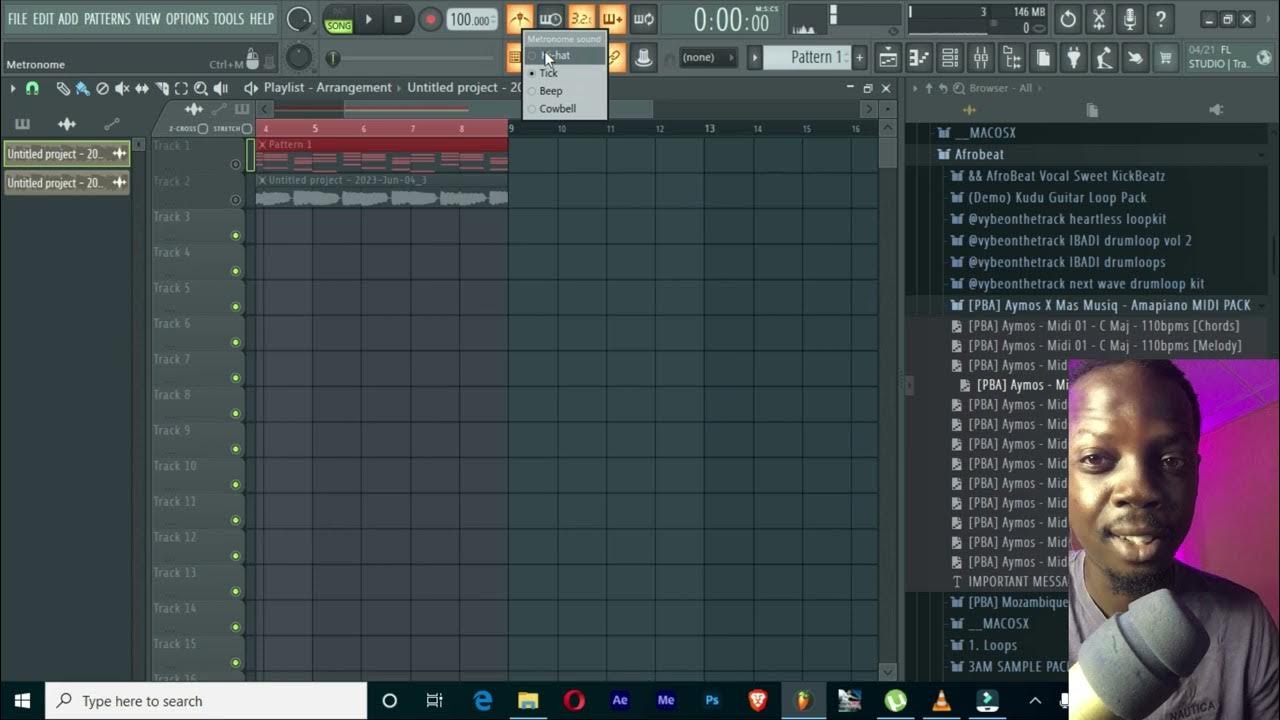Mute Track 12 using its green light
The image size is (1280, 720).
point(236,556)
